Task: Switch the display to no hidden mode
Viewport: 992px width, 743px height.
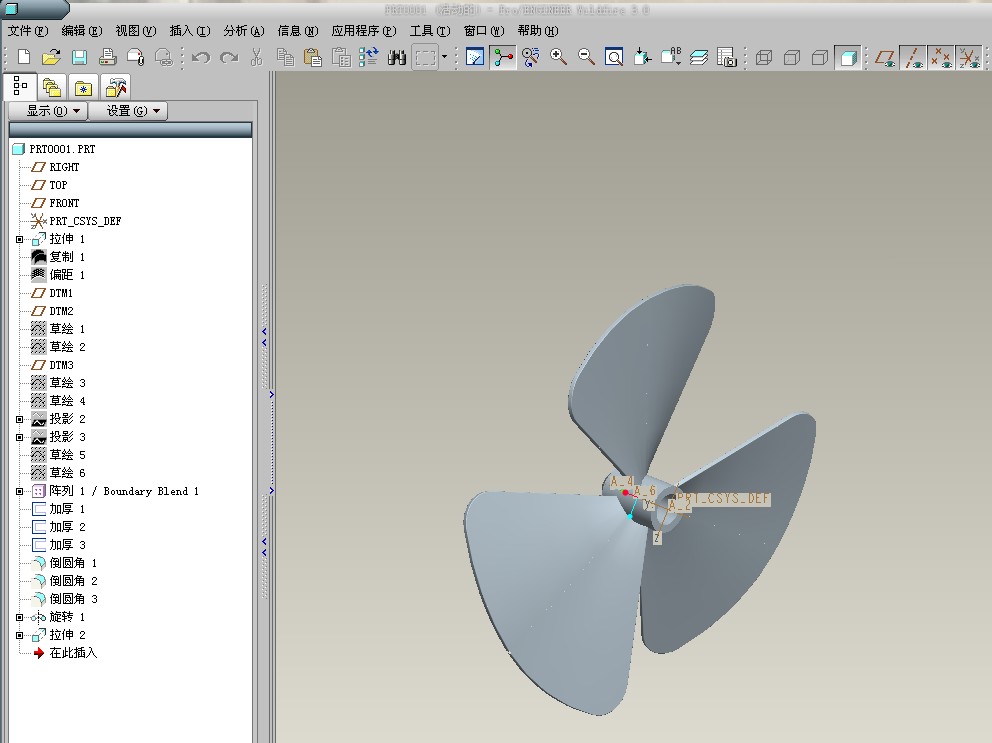Action: [x=819, y=58]
